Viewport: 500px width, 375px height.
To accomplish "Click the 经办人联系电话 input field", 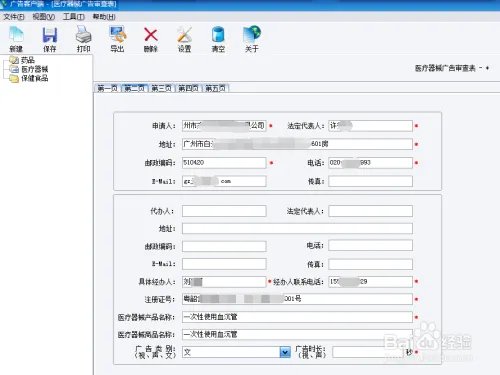I will (370, 282).
